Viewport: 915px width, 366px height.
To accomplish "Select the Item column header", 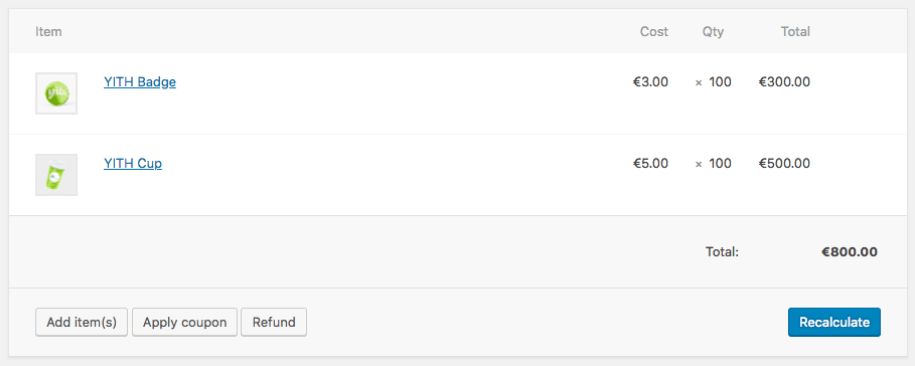I will (x=48, y=32).
